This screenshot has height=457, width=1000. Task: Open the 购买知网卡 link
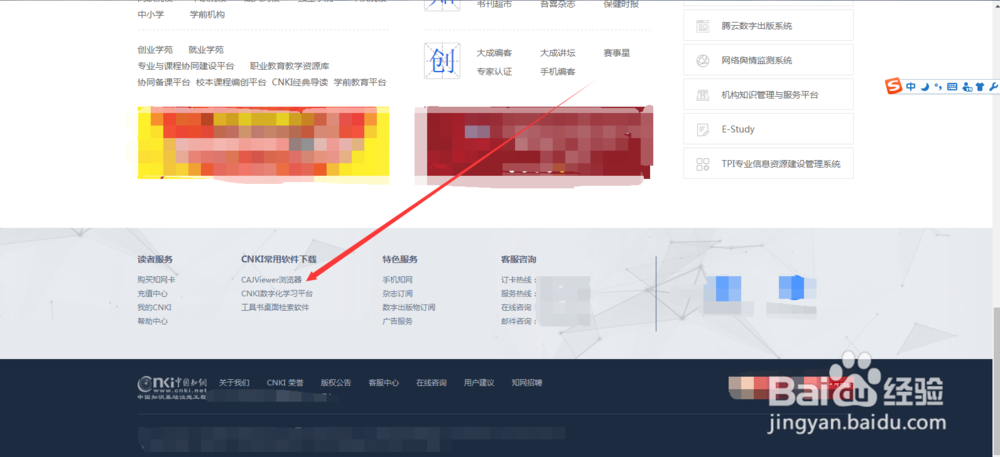tap(156, 280)
